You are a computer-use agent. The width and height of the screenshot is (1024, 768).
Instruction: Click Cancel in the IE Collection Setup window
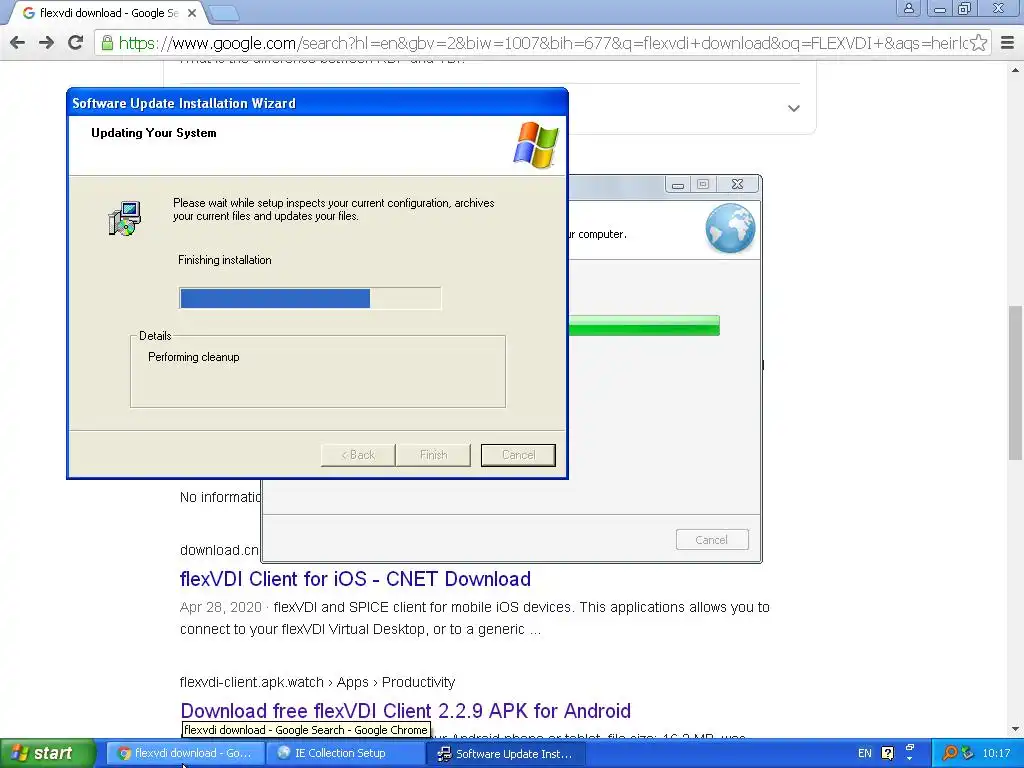(712, 540)
